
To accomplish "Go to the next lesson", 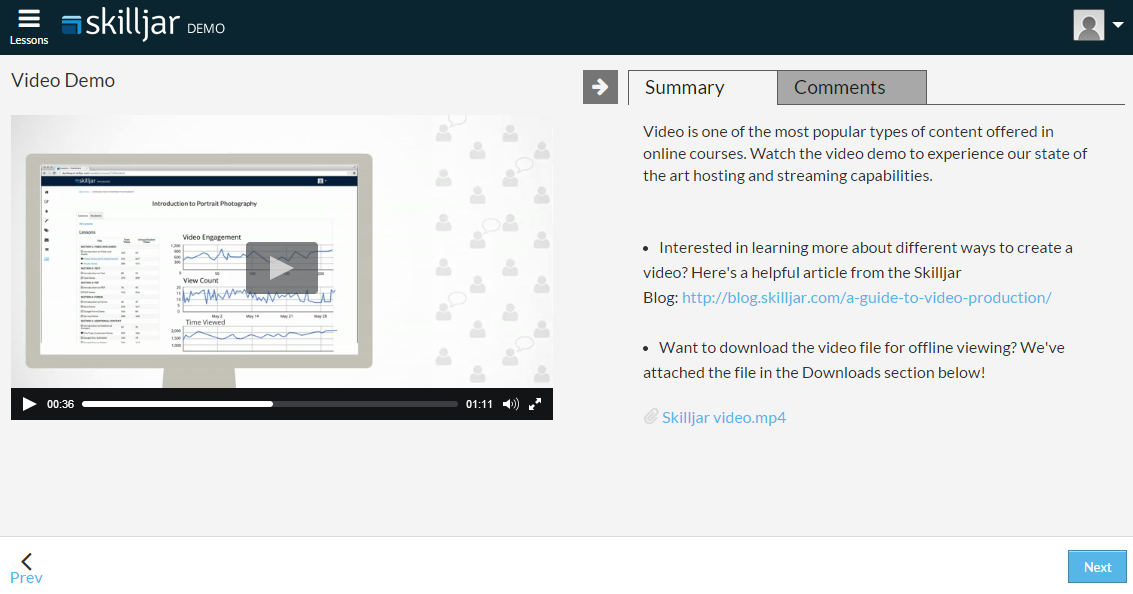I will coord(1097,567).
